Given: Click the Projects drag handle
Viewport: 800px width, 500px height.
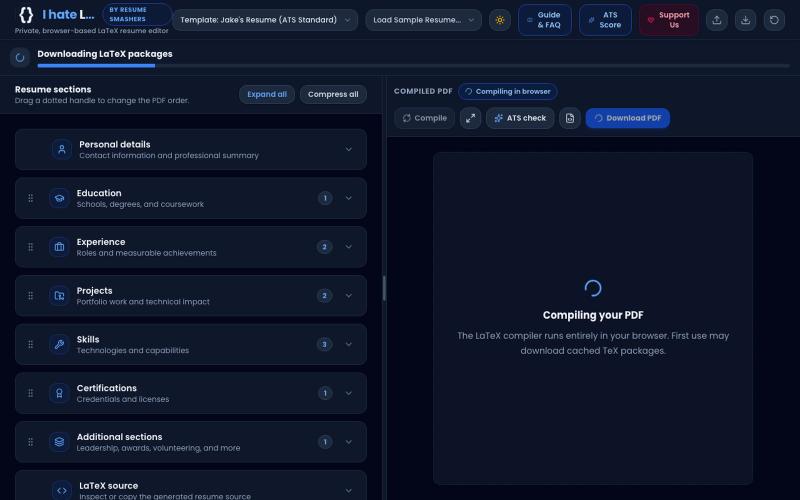Looking at the screenshot, I should click(x=31, y=295).
